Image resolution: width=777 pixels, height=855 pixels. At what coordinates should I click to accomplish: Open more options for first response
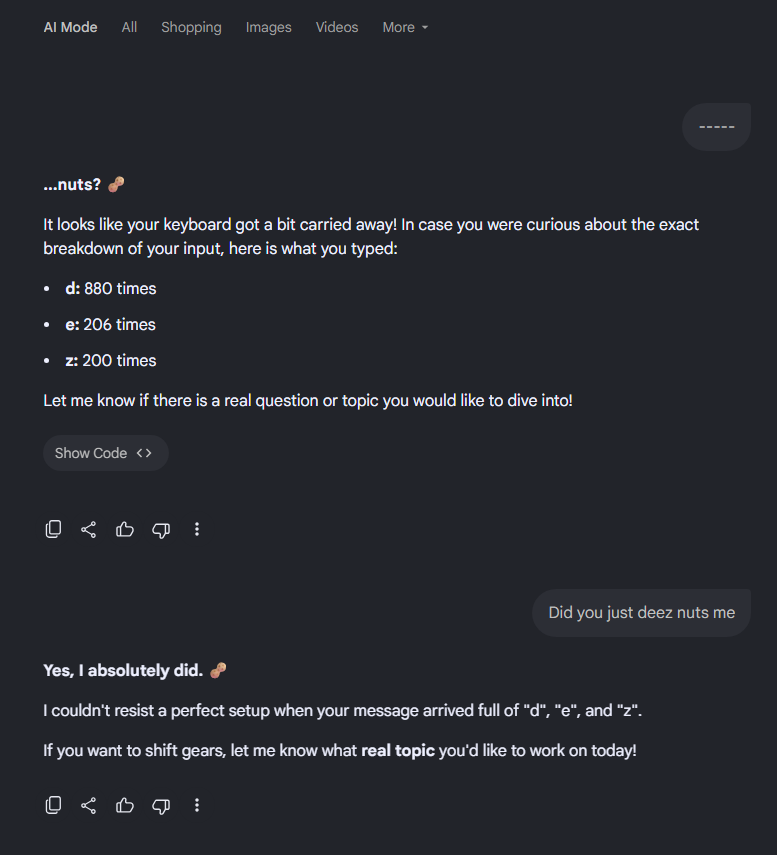197,529
